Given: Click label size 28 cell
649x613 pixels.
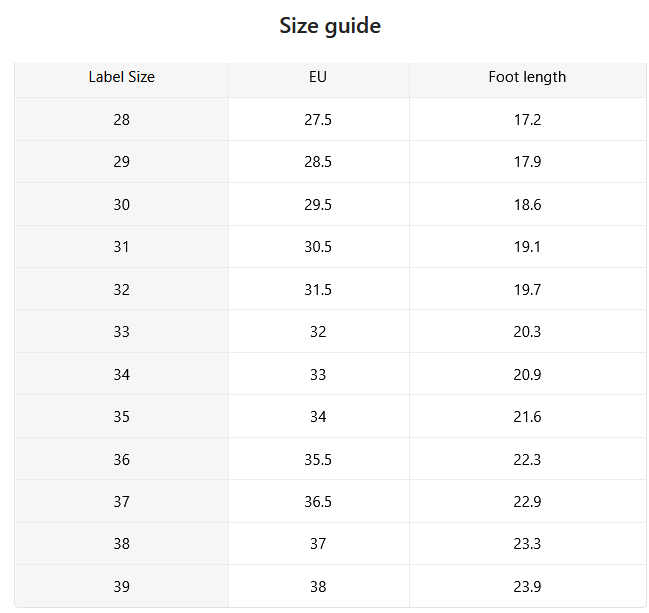Looking at the screenshot, I should pyautogui.click(x=121, y=120).
